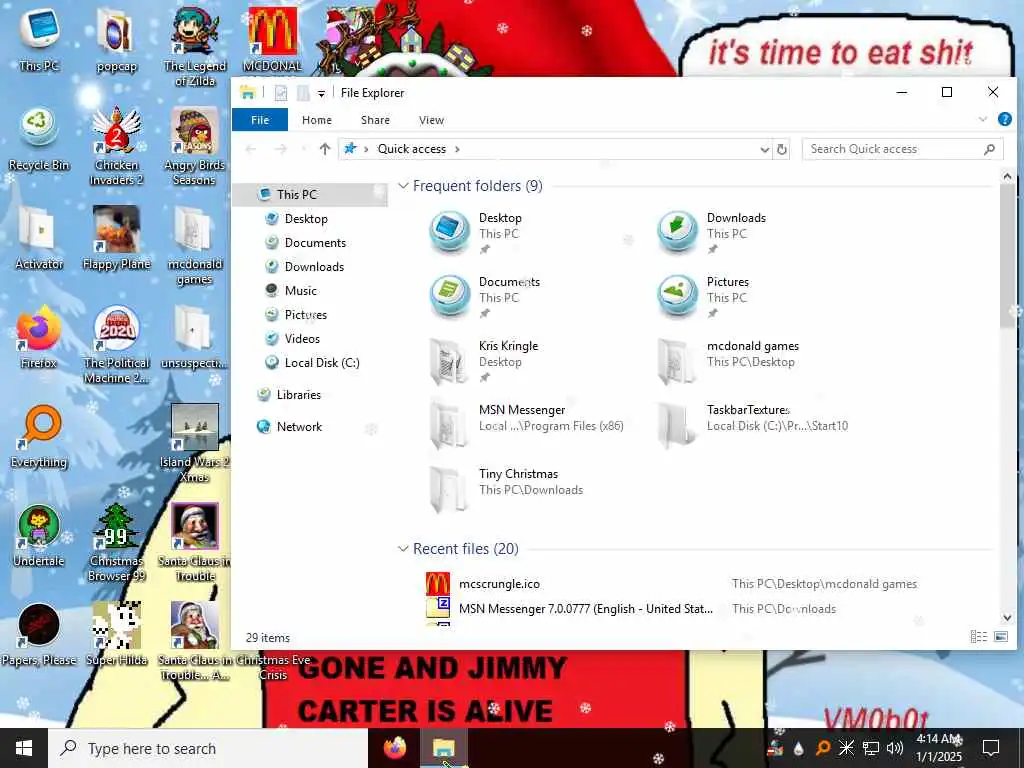Open the taskbar clock showing 4:14 AM
1024x768 pixels.
point(939,748)
